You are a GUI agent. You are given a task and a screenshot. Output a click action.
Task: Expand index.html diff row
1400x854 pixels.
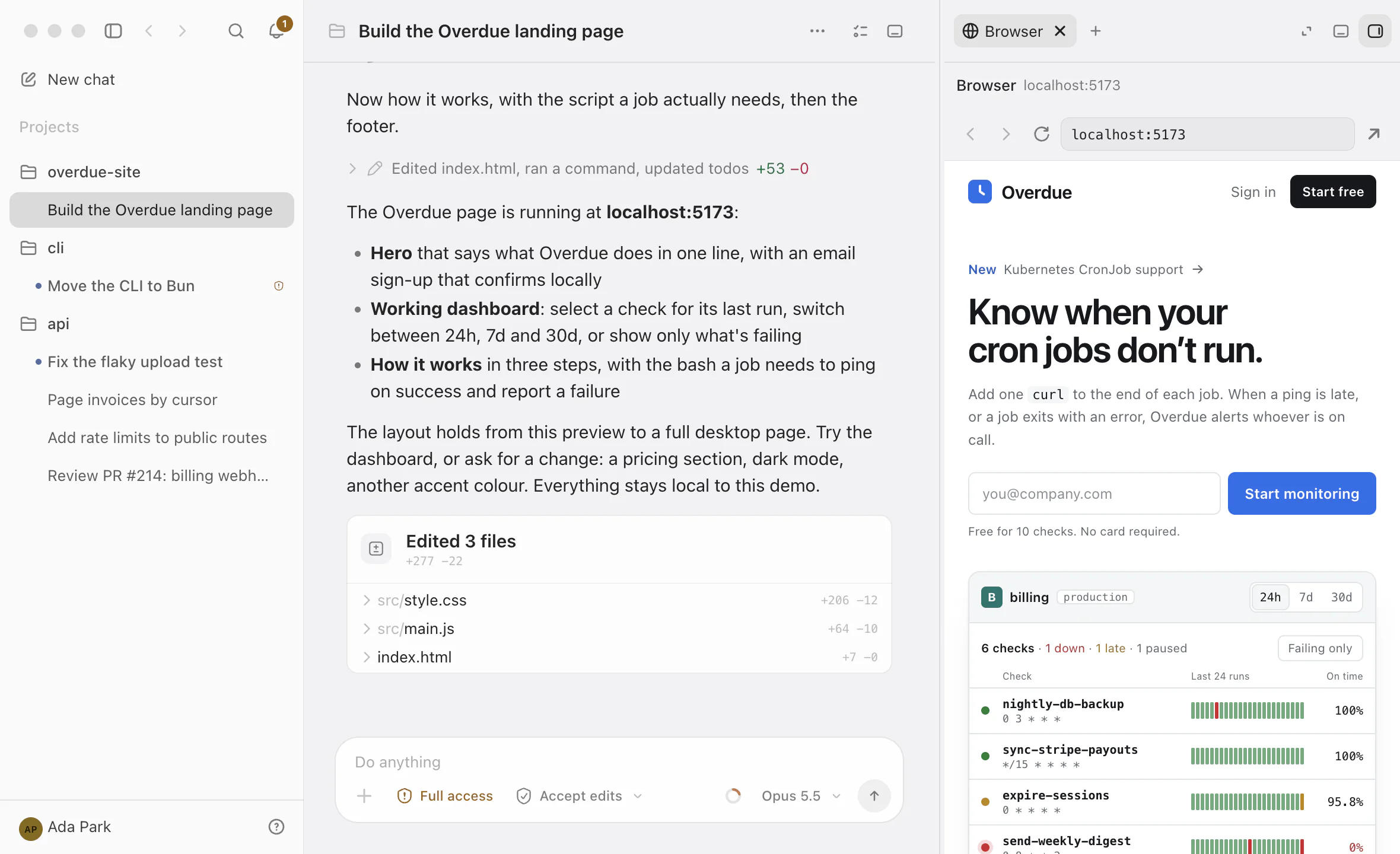coord(619,657)
